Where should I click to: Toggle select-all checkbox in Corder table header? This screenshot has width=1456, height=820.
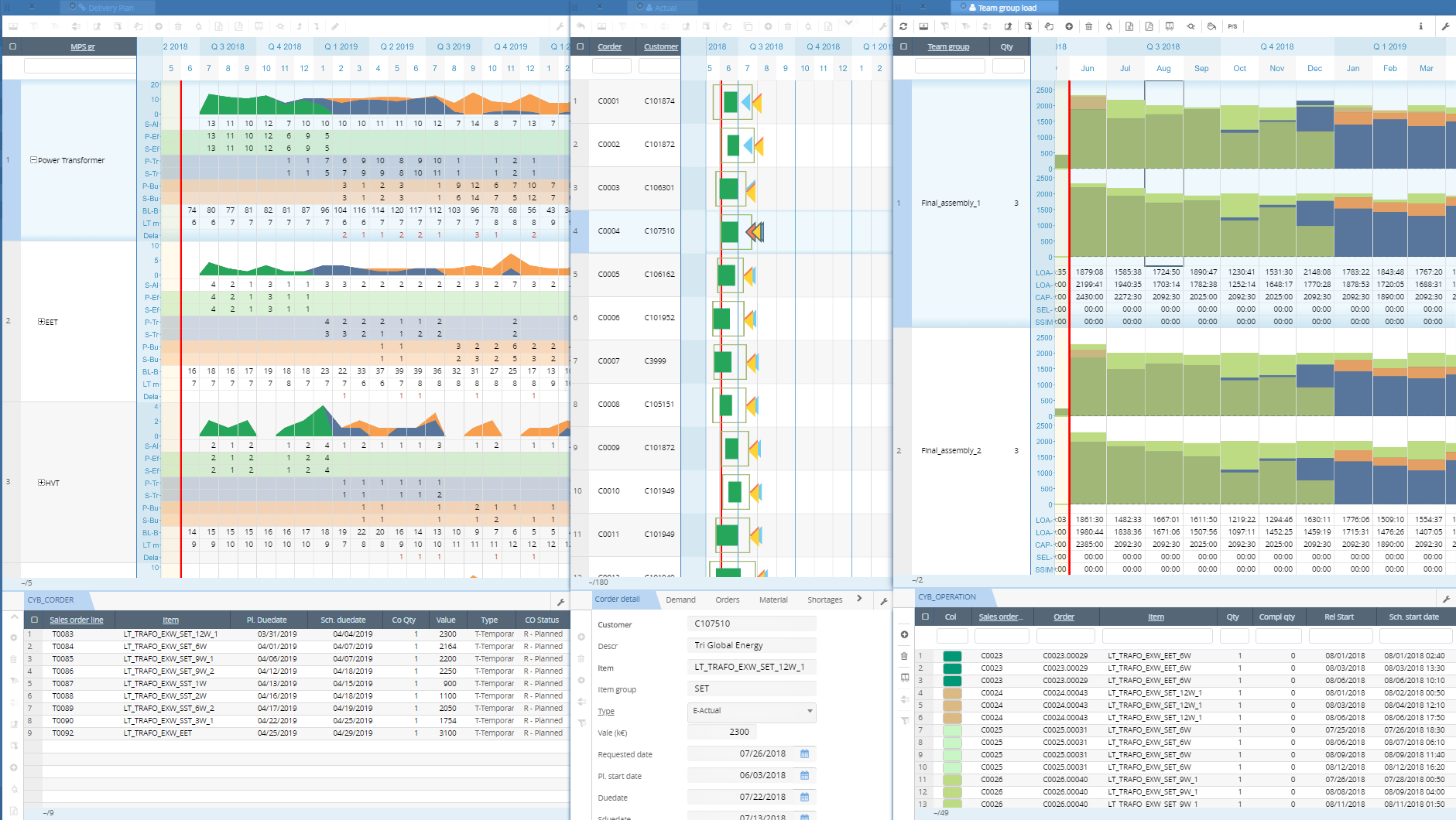click(581, 46)
